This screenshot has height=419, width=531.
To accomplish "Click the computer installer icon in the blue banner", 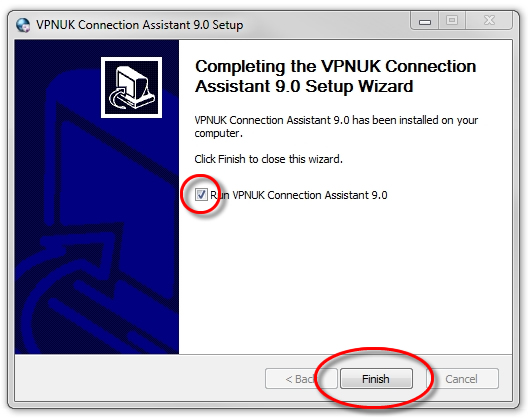I will click(131, 87).
